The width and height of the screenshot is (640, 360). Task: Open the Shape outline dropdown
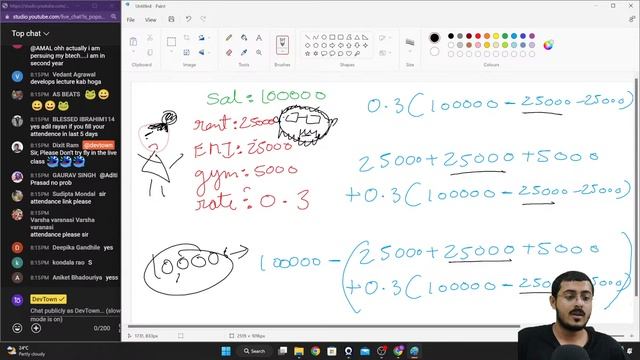pyautogui.click(x=384, y=38)
